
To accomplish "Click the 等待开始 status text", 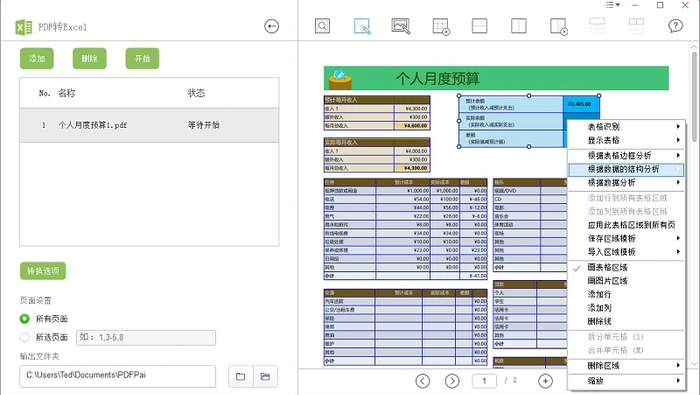I will [x=204, y=125].
